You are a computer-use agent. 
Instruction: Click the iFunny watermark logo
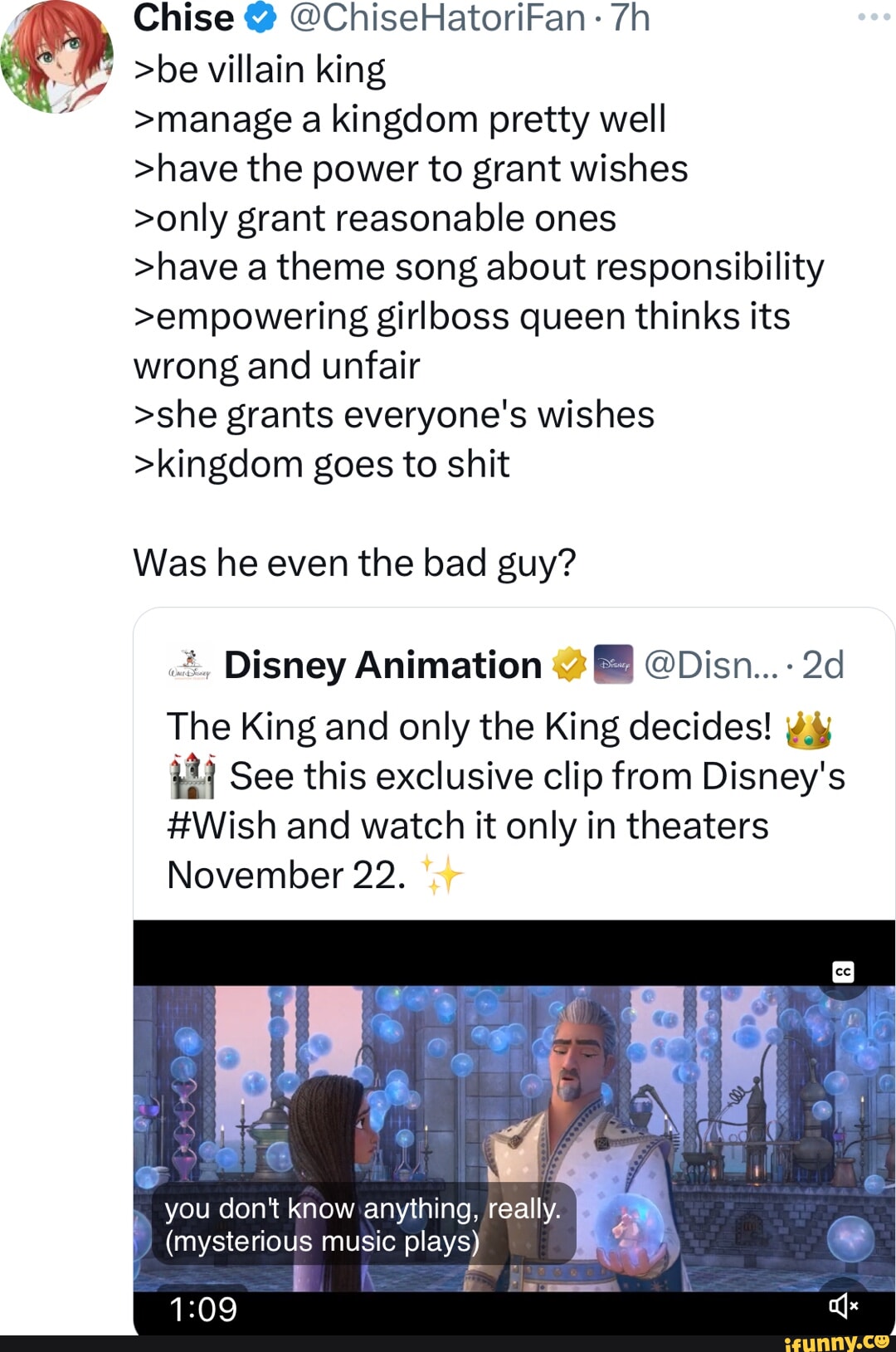tap(837, 1341)
